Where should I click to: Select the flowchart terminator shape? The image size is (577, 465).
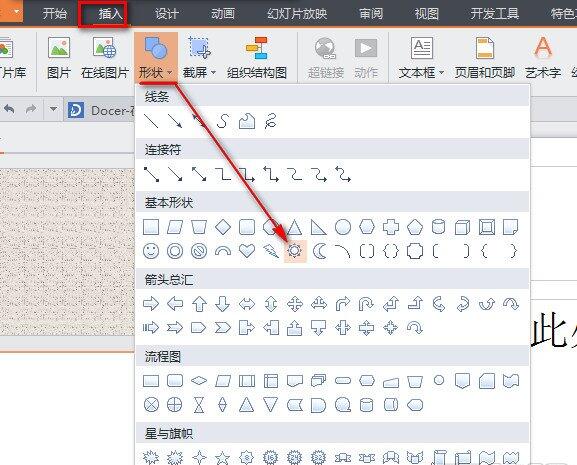343,381
